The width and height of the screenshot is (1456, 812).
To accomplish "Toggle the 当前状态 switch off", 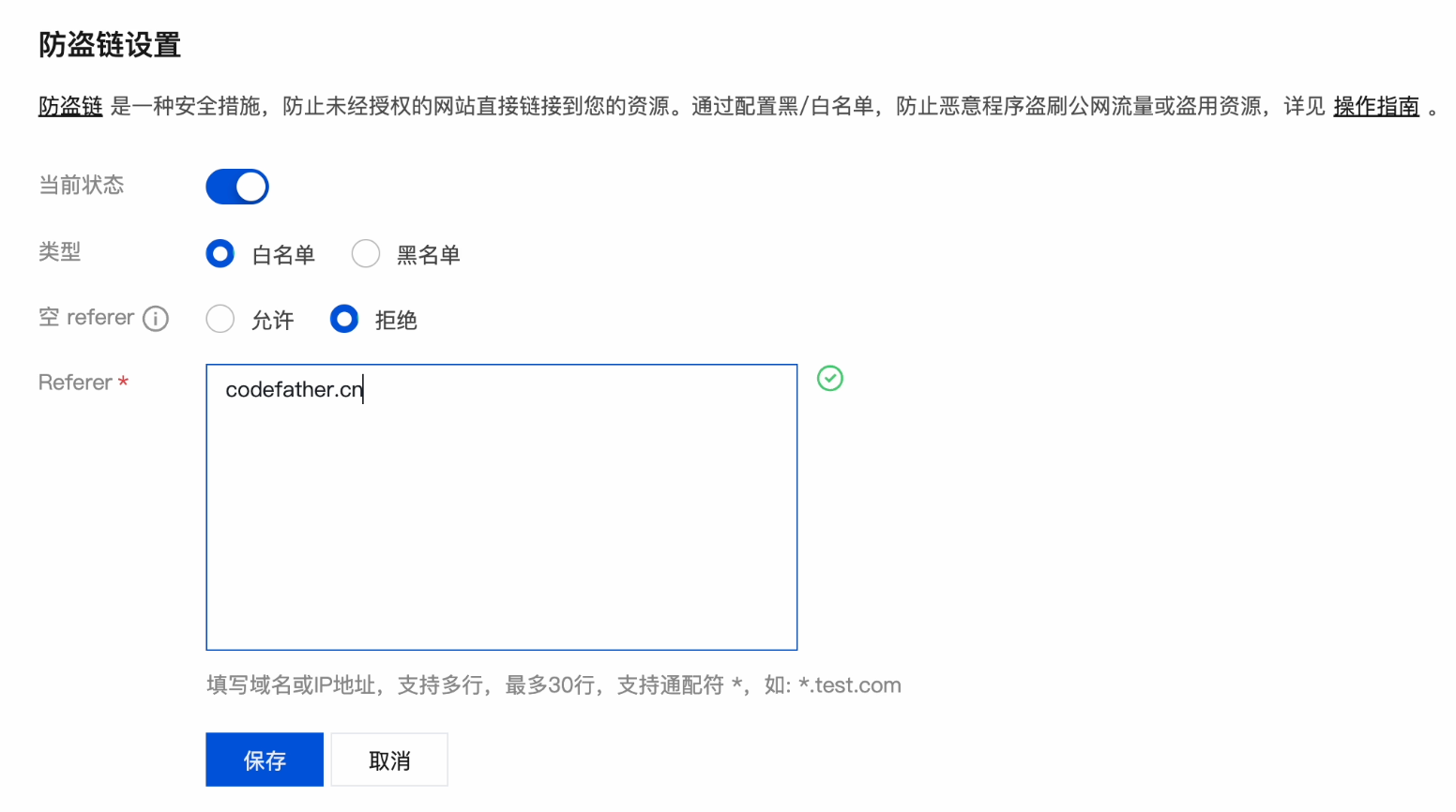I will tap(237, 187).
